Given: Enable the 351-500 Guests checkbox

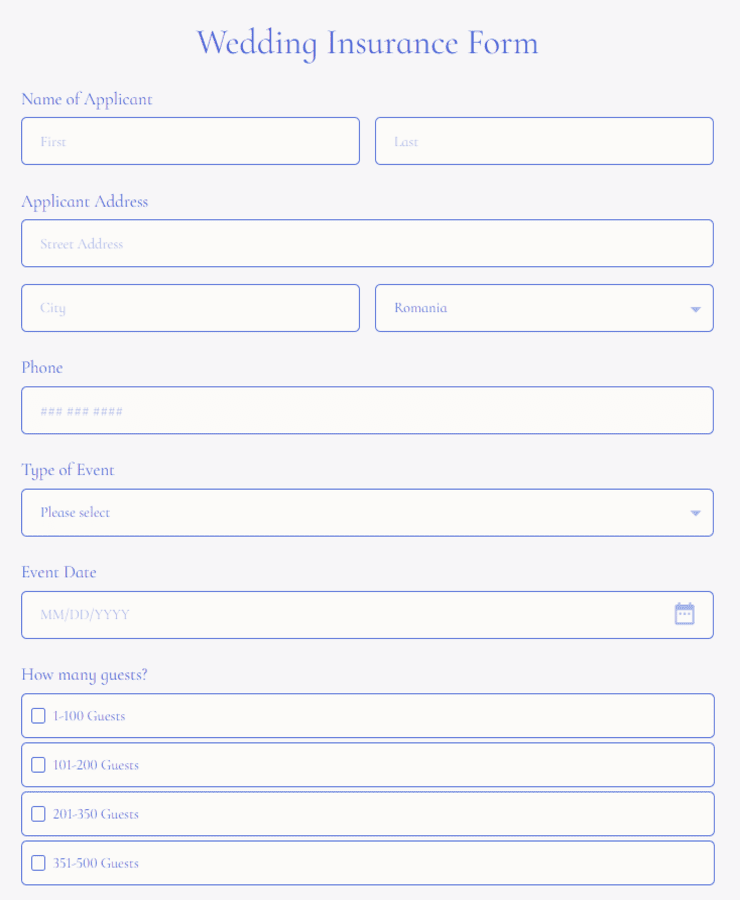Looking at the screenshot, I should coord(38,863).
